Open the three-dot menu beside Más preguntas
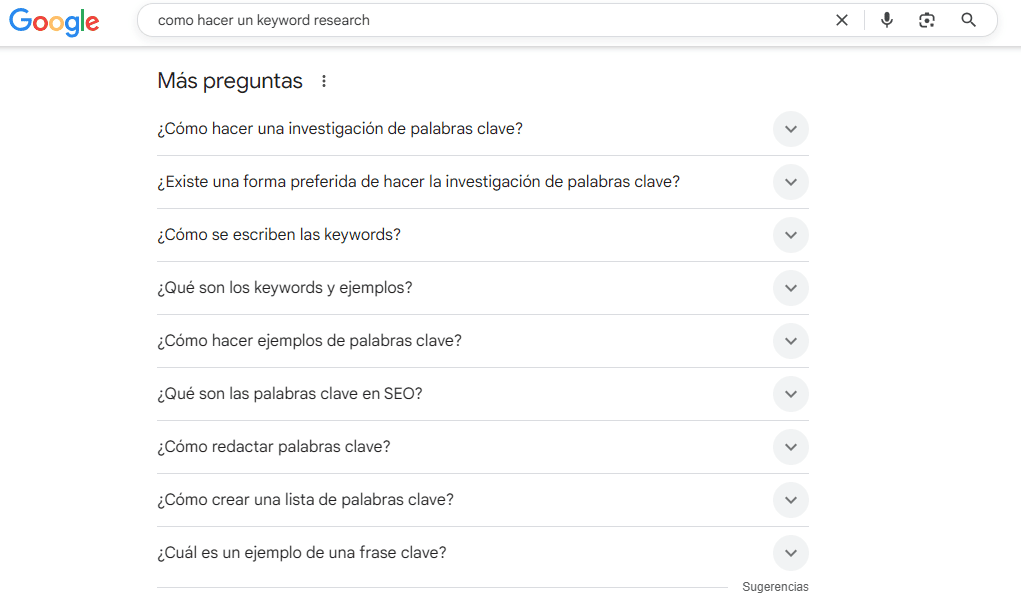Viewport: 1024px width, 601px height. click(324, 81)
